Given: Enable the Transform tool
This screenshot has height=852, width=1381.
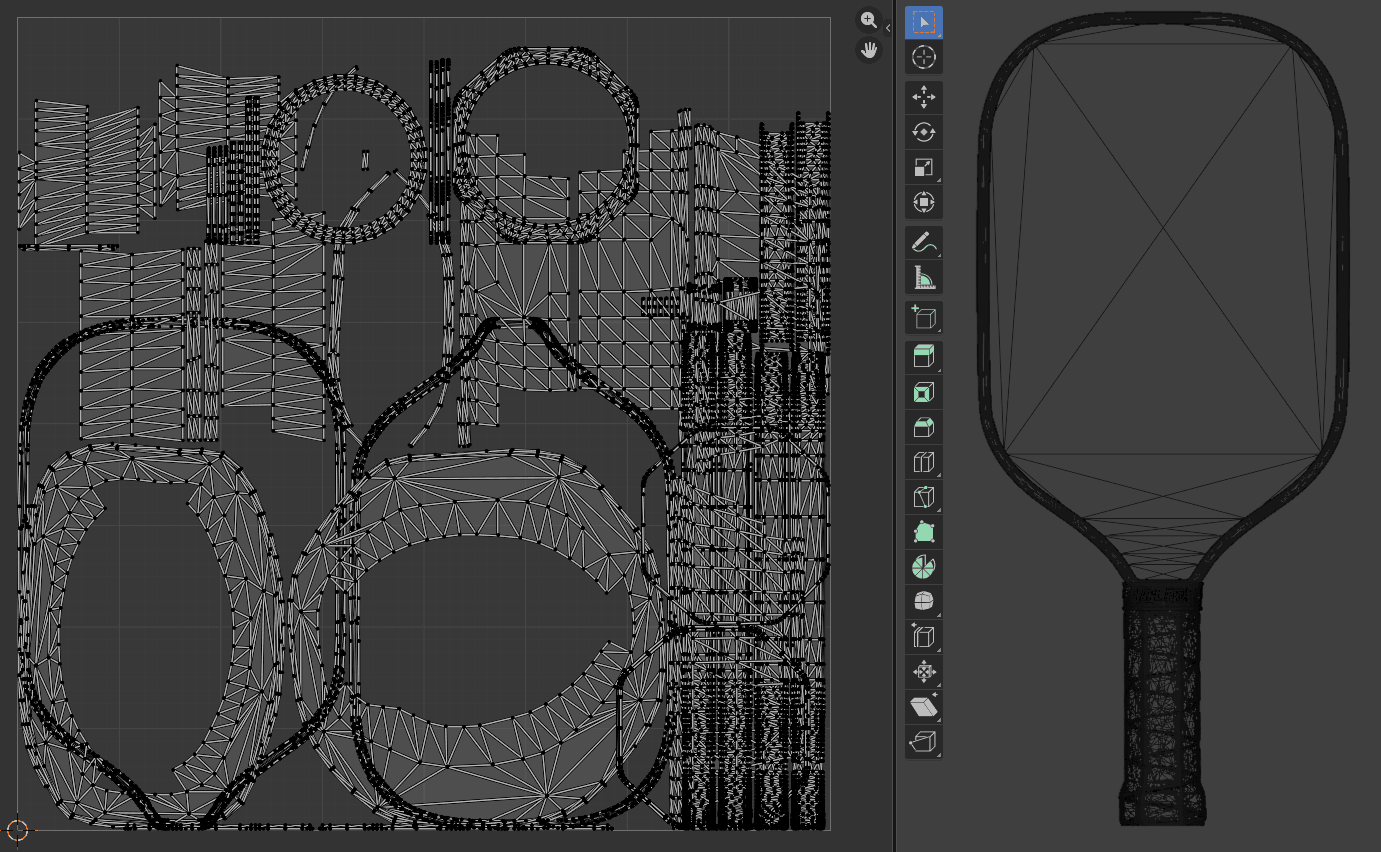Looking at the screenshot, I should point(923,201).
